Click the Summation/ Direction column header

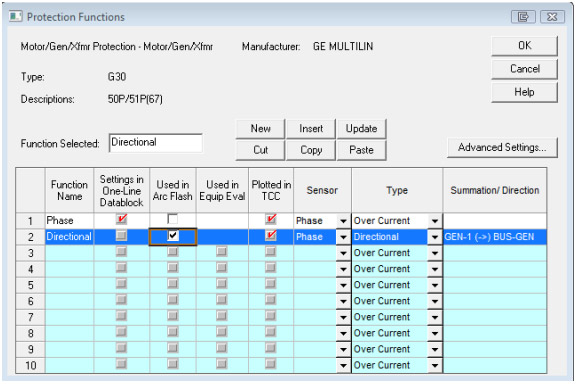coord(495,190)
